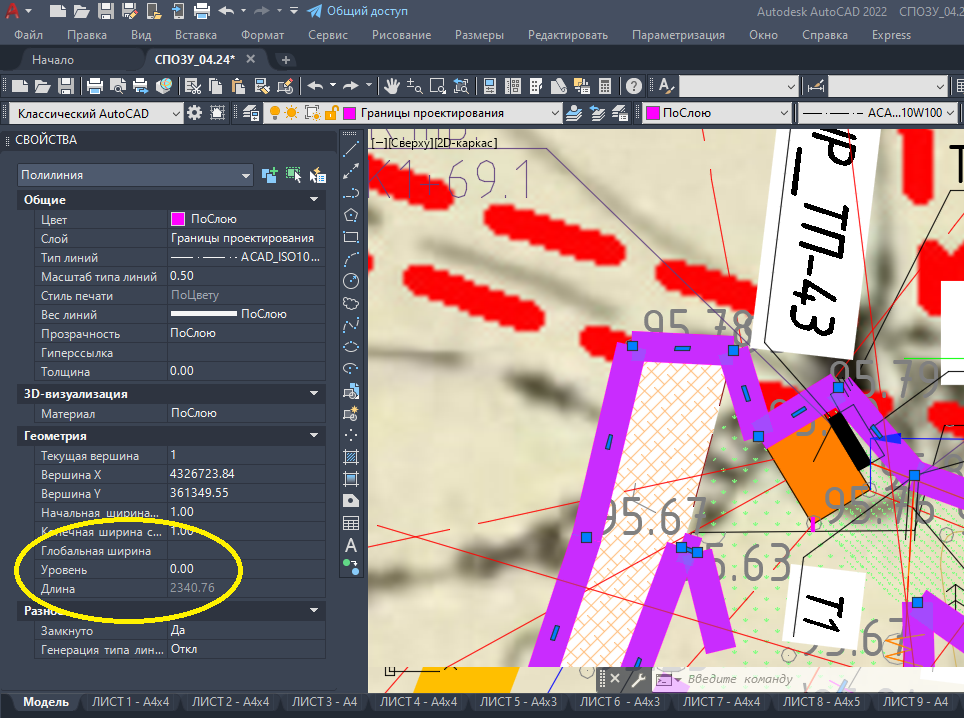Click the Pan hand icon
The image size is (964, 718).
[392, 87]
